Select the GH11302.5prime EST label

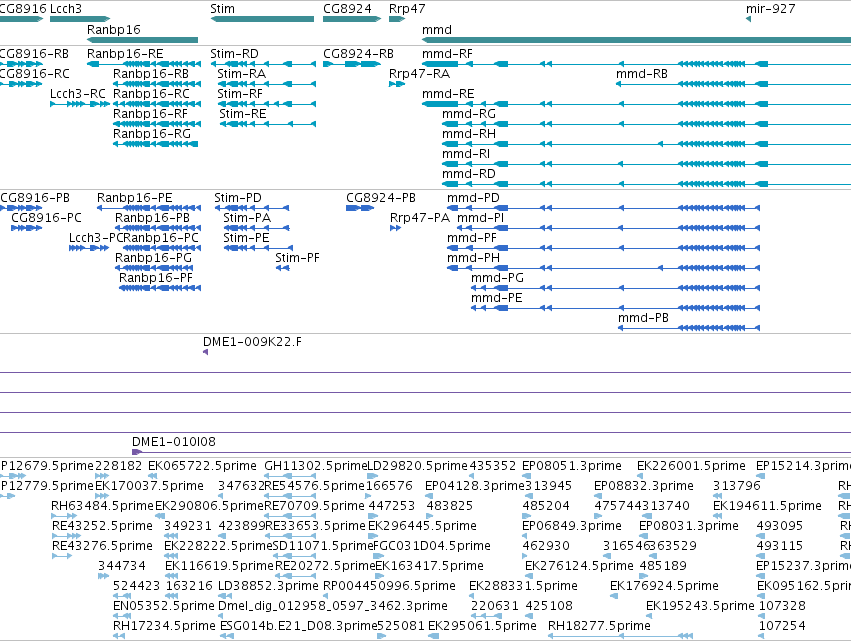tap(316, 466)
